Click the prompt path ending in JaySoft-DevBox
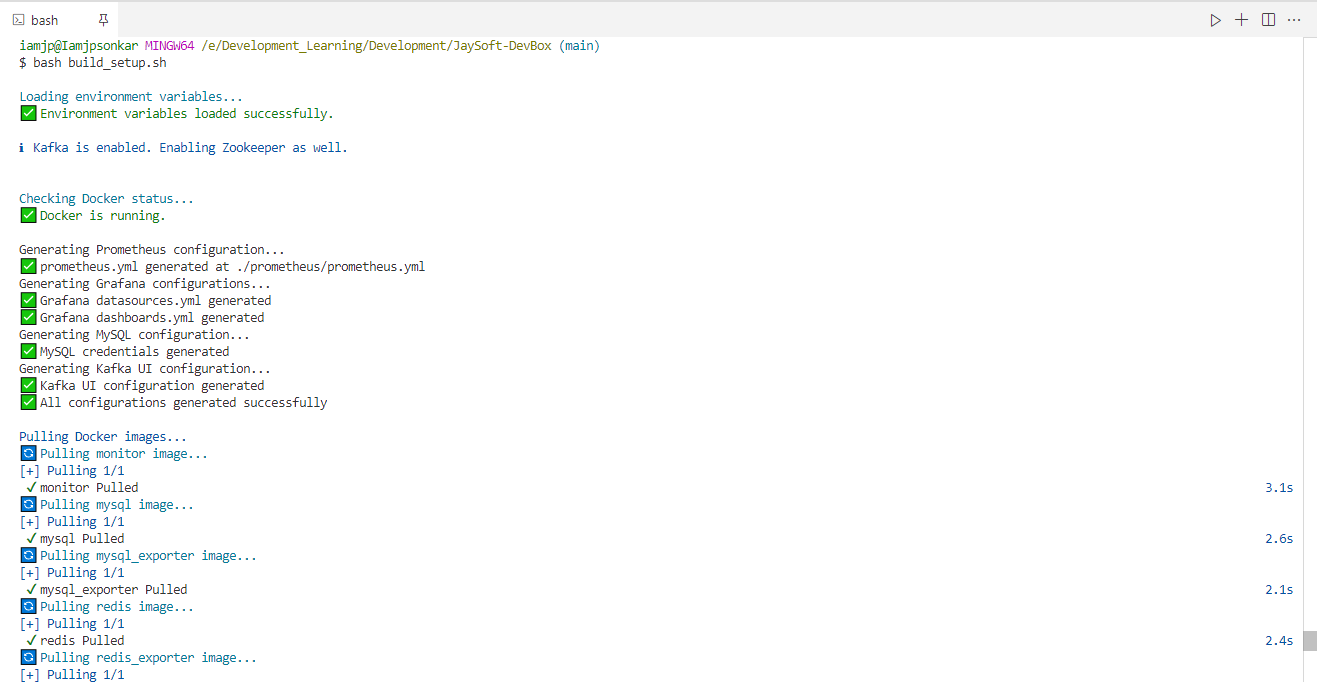This screenshot has width=1317, height=682. pyautogui.click(x=376, y=46)
